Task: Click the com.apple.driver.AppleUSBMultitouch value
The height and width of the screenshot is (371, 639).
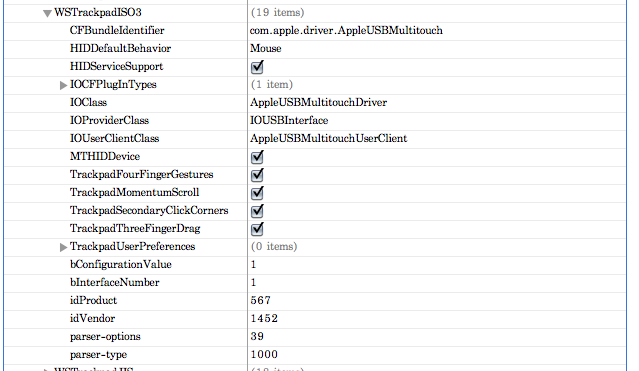Action: [x=346, y=31]
